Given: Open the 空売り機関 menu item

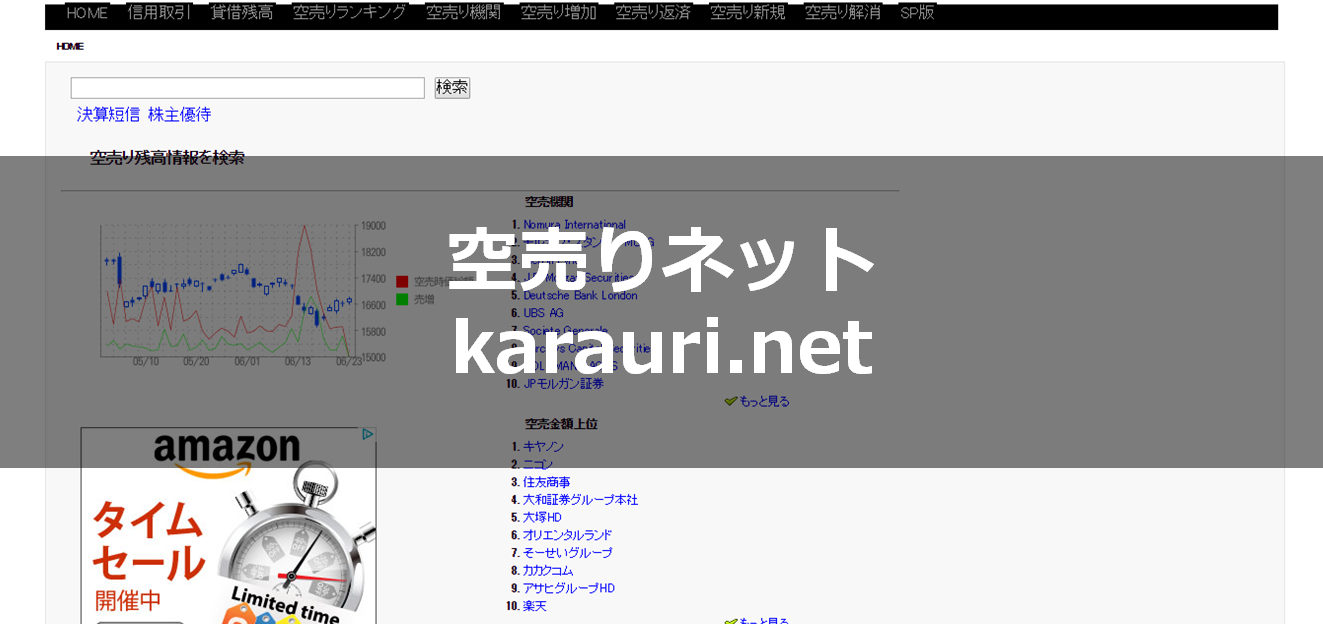Looking at the screenshot, I should point(464,13).
